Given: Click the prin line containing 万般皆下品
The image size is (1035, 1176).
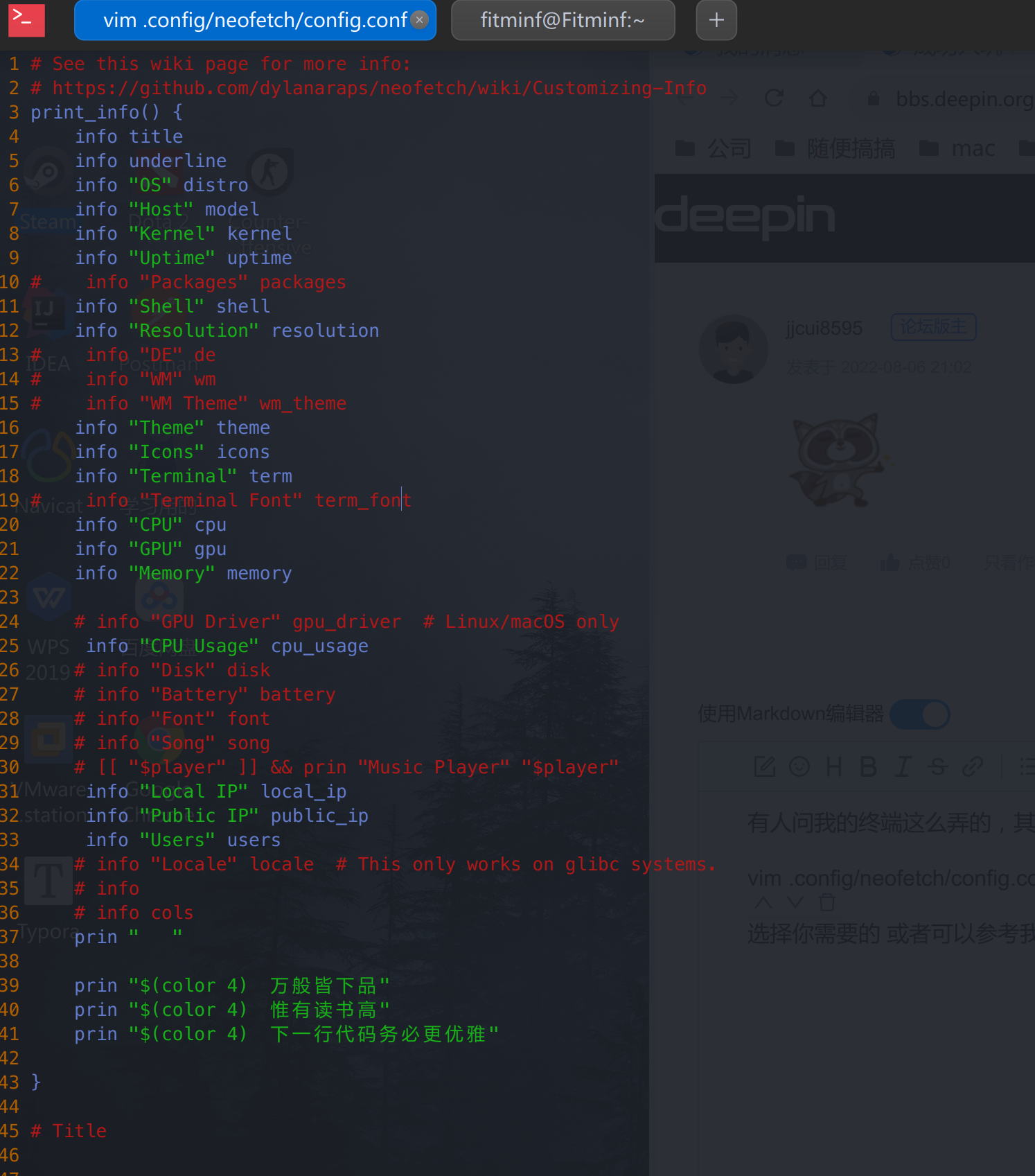Looking at the screenshot, I should coord(232,985).
